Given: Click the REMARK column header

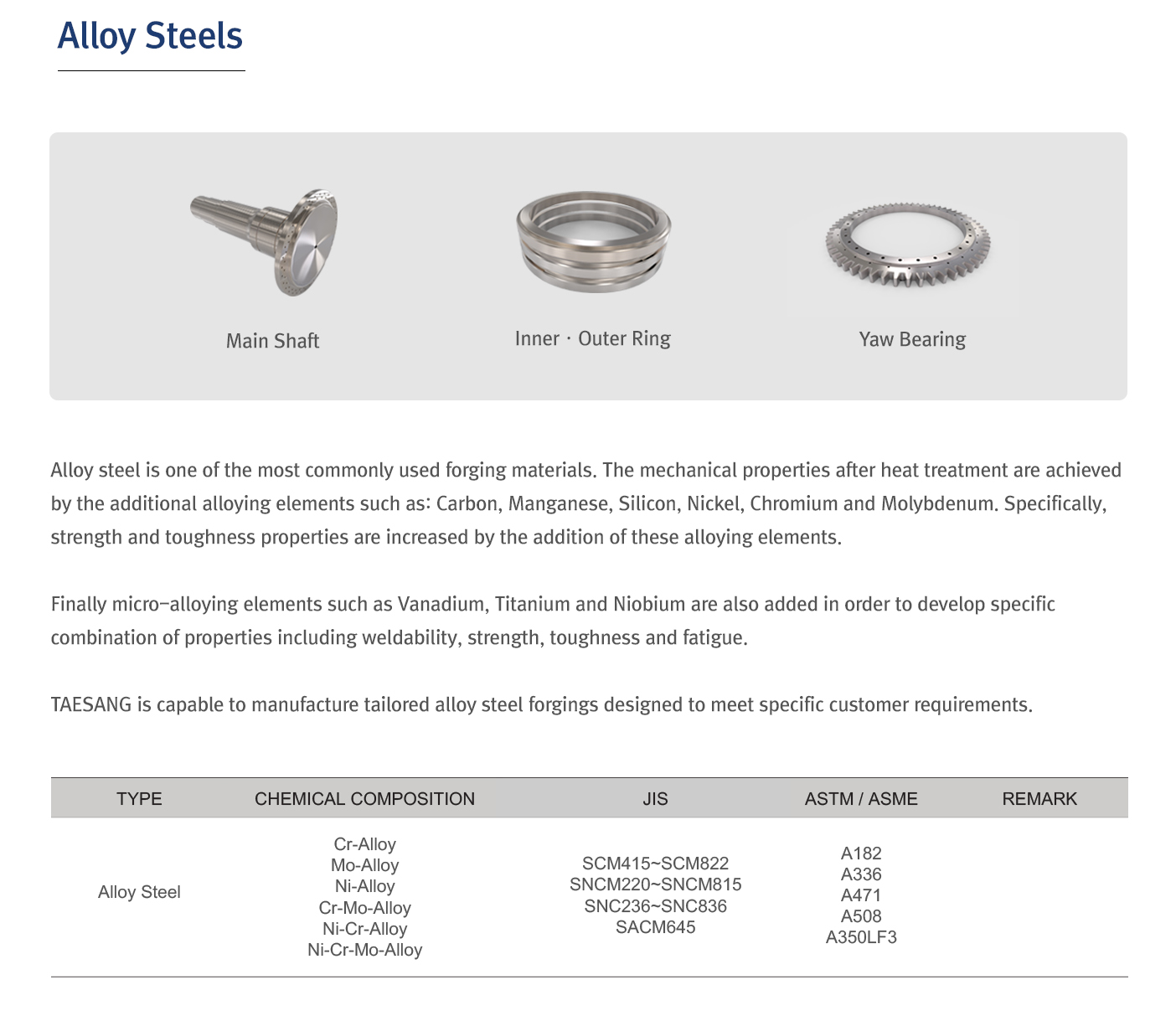Looking at the screenshot, I should click(1039, 799).
